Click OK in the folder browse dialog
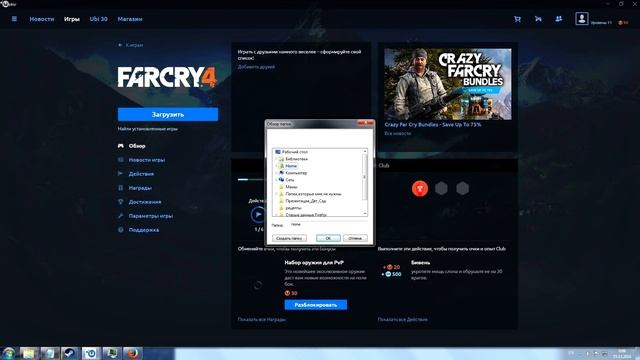640x360 pixels. point(328,238)
